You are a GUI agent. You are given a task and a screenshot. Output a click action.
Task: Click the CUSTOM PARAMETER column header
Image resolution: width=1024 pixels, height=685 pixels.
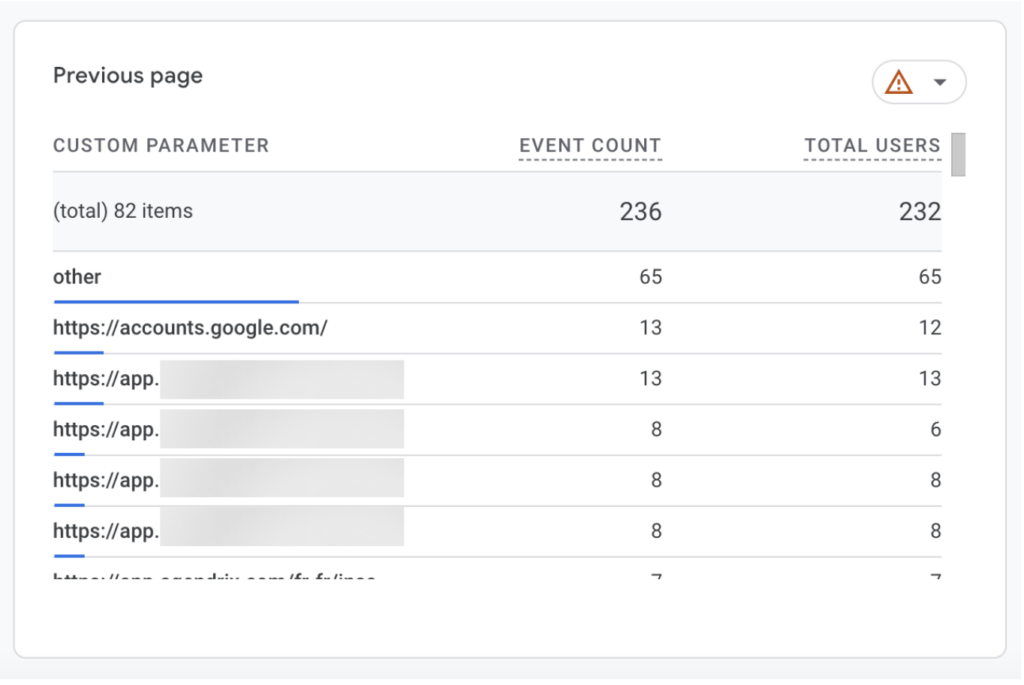[161, 146]
